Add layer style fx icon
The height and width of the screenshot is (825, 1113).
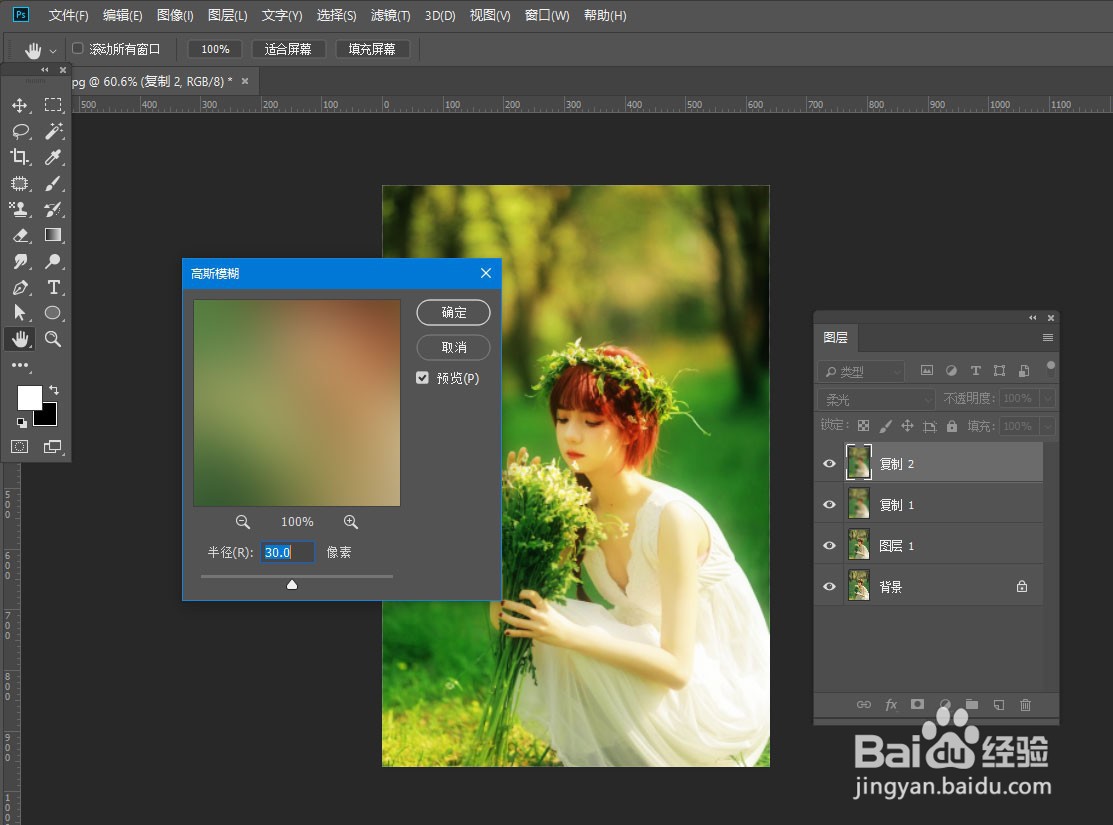pos(891,704)
